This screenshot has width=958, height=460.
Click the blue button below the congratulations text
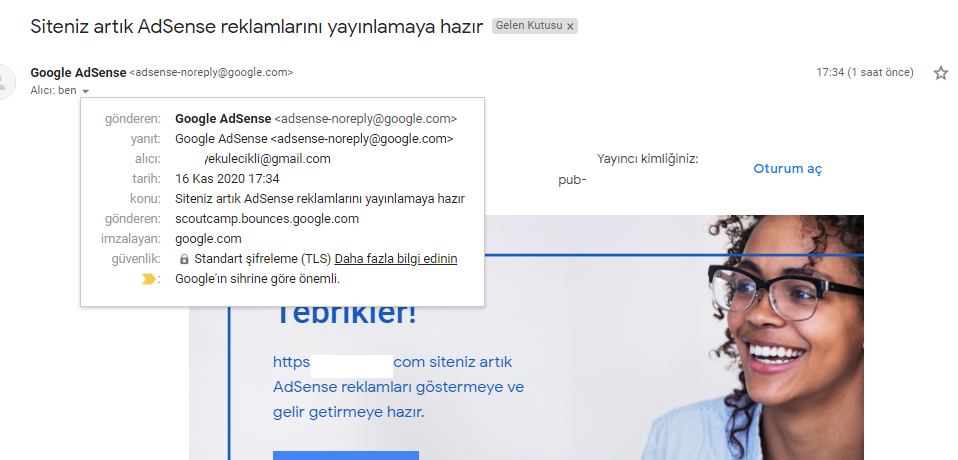click(x=346, y=455)
